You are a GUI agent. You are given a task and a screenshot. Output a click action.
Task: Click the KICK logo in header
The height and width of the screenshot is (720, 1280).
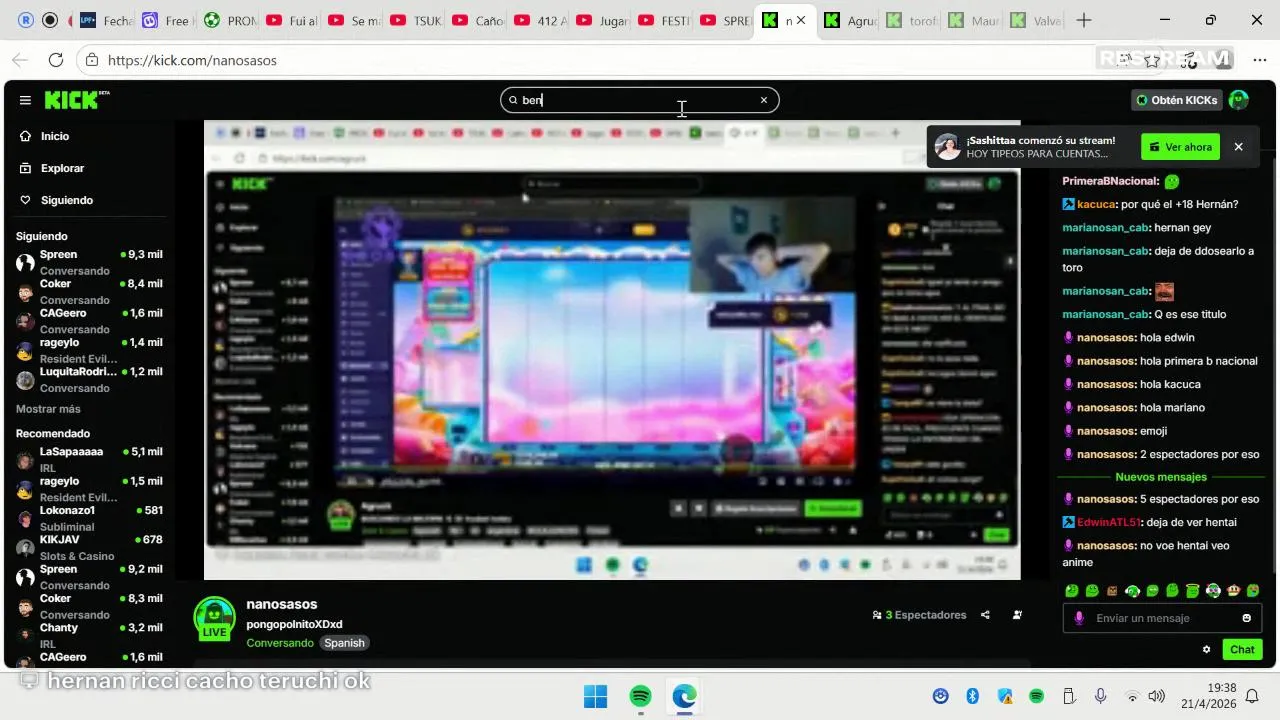point(76,100)
